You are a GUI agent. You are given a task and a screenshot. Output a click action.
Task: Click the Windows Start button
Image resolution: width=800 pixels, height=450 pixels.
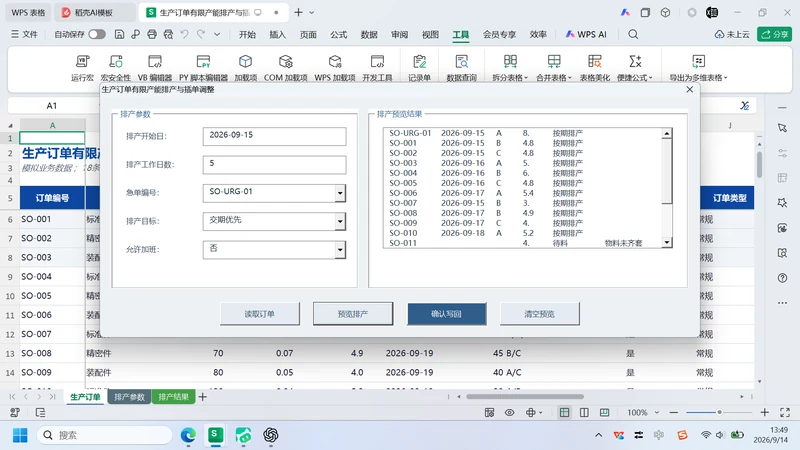pos(20,435)
